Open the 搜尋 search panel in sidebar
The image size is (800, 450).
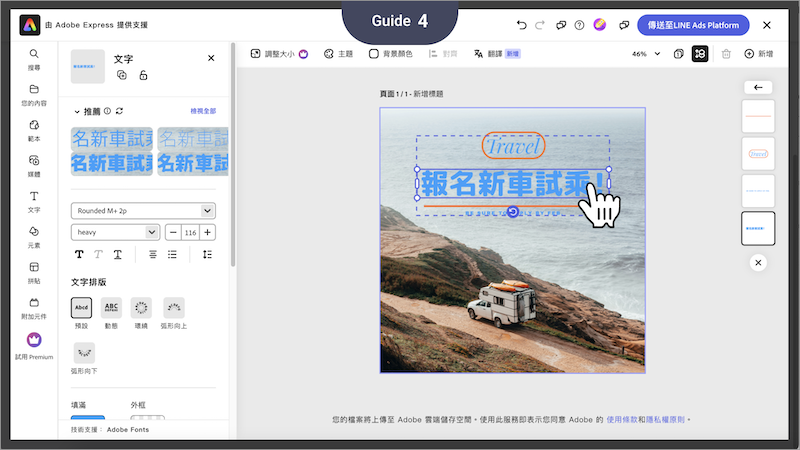pyautogui.click(x=34, y=58)
